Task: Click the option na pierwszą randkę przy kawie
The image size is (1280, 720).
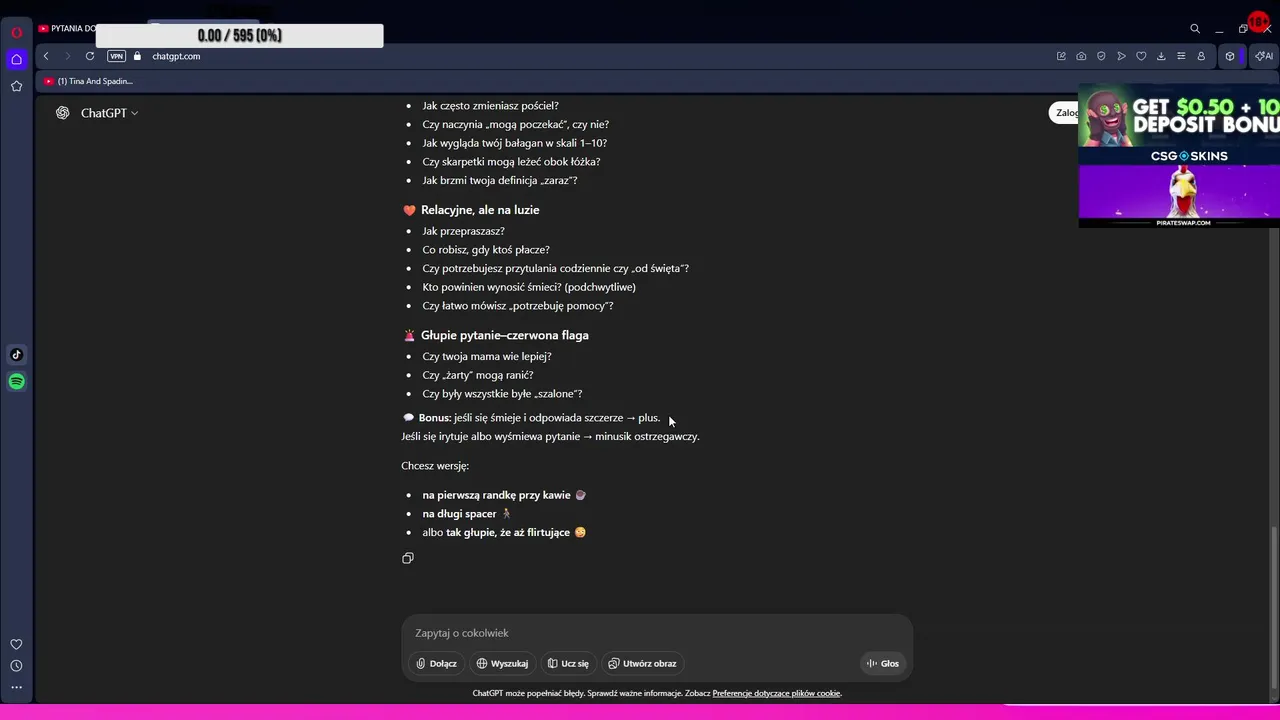Action: click(496, 495)
